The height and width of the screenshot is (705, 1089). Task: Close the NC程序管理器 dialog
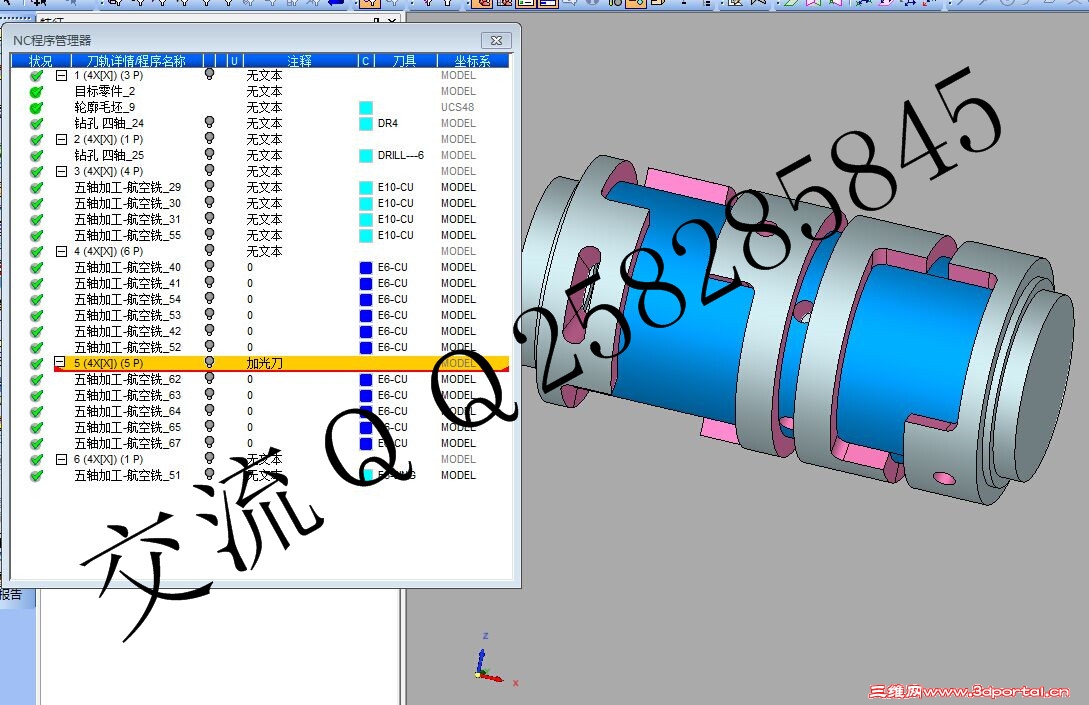(496, 40)
